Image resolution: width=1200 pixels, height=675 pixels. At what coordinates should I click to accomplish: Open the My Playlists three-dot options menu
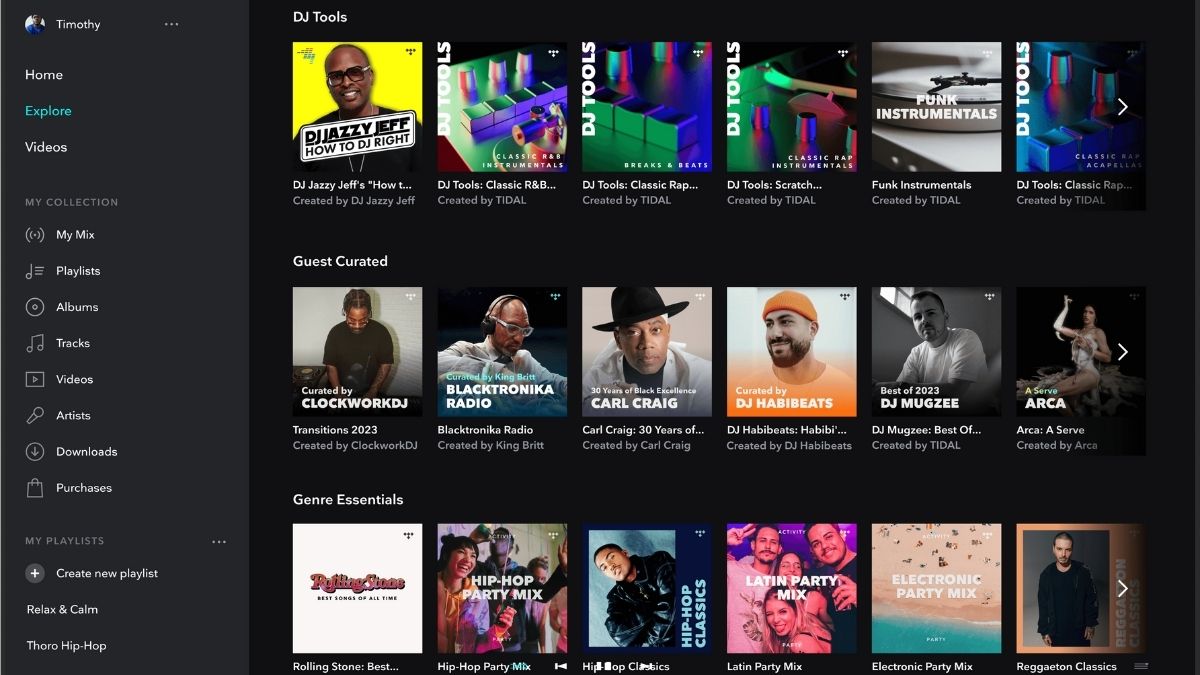(x=219, y=542)
